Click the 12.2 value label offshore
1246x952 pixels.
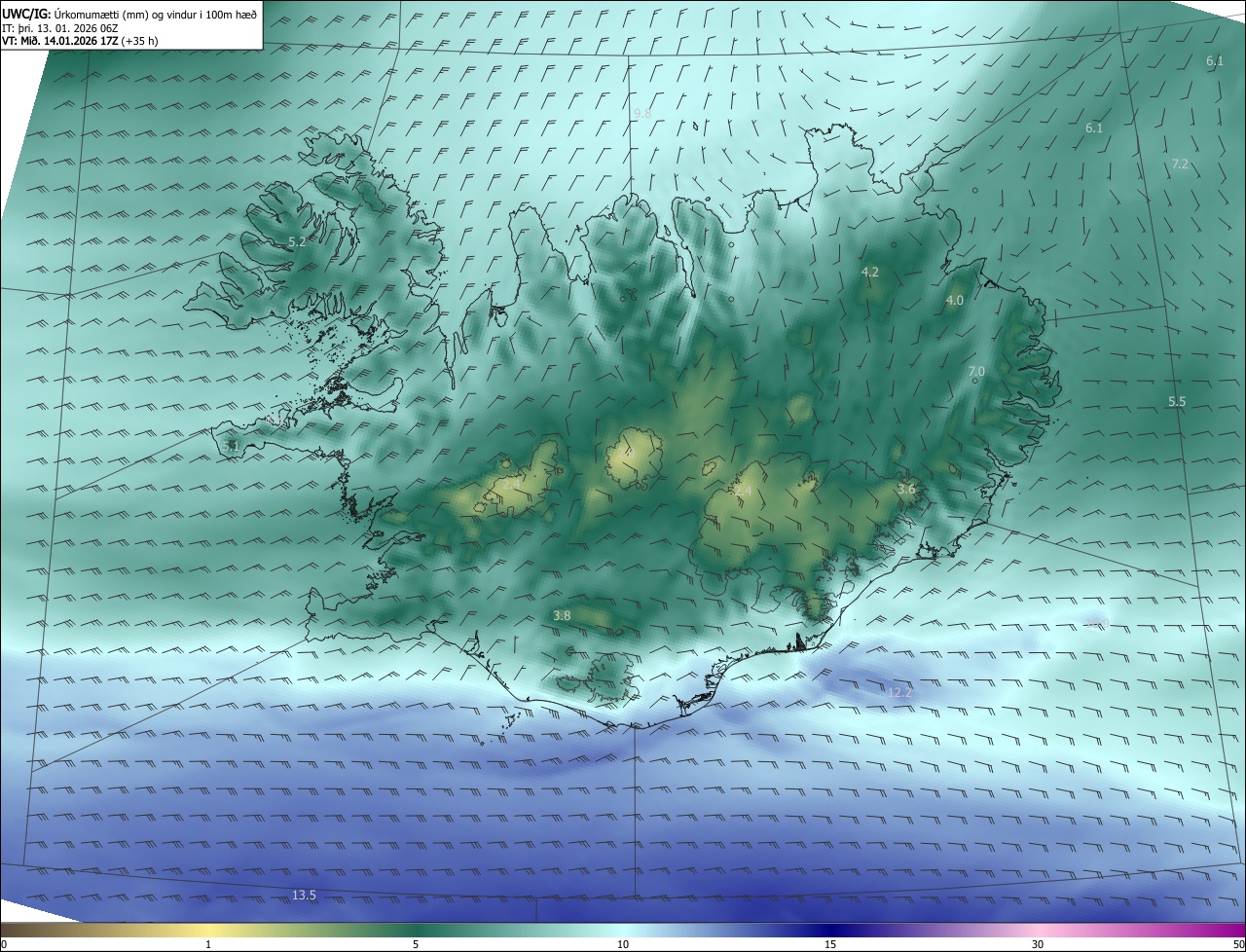point(900,692)
